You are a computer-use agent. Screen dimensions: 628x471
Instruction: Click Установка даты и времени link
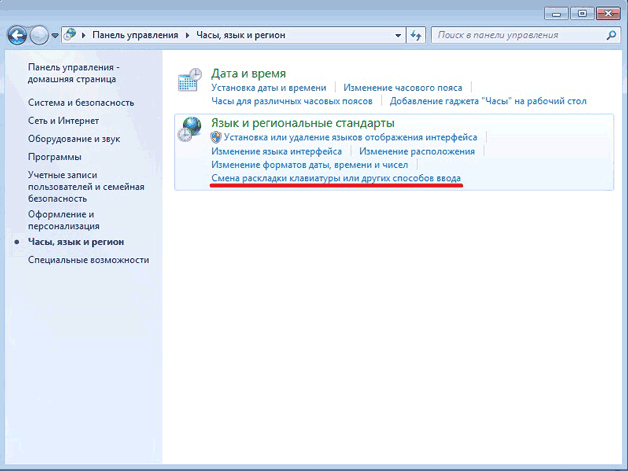click(x=269, y=88)
